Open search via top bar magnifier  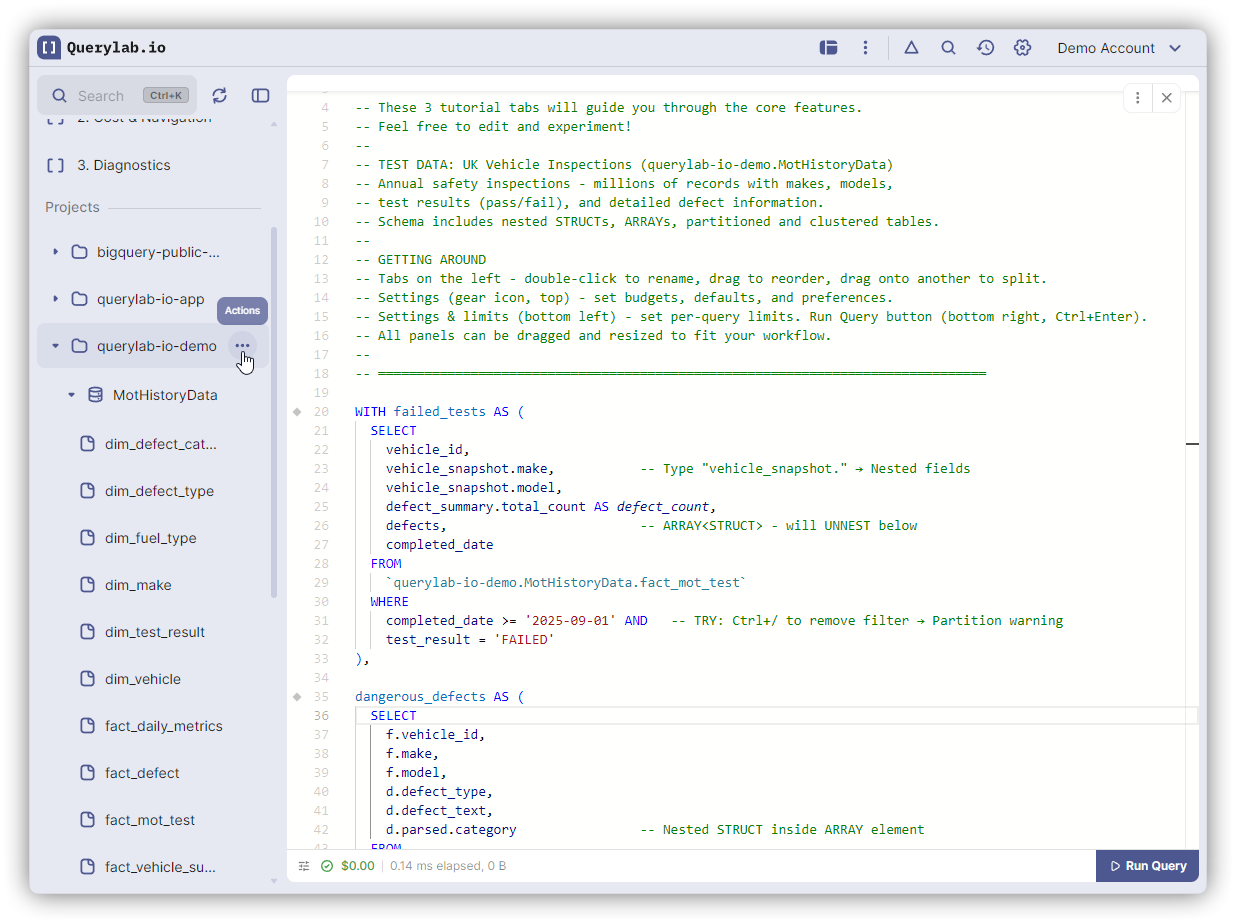coord(948,48)
